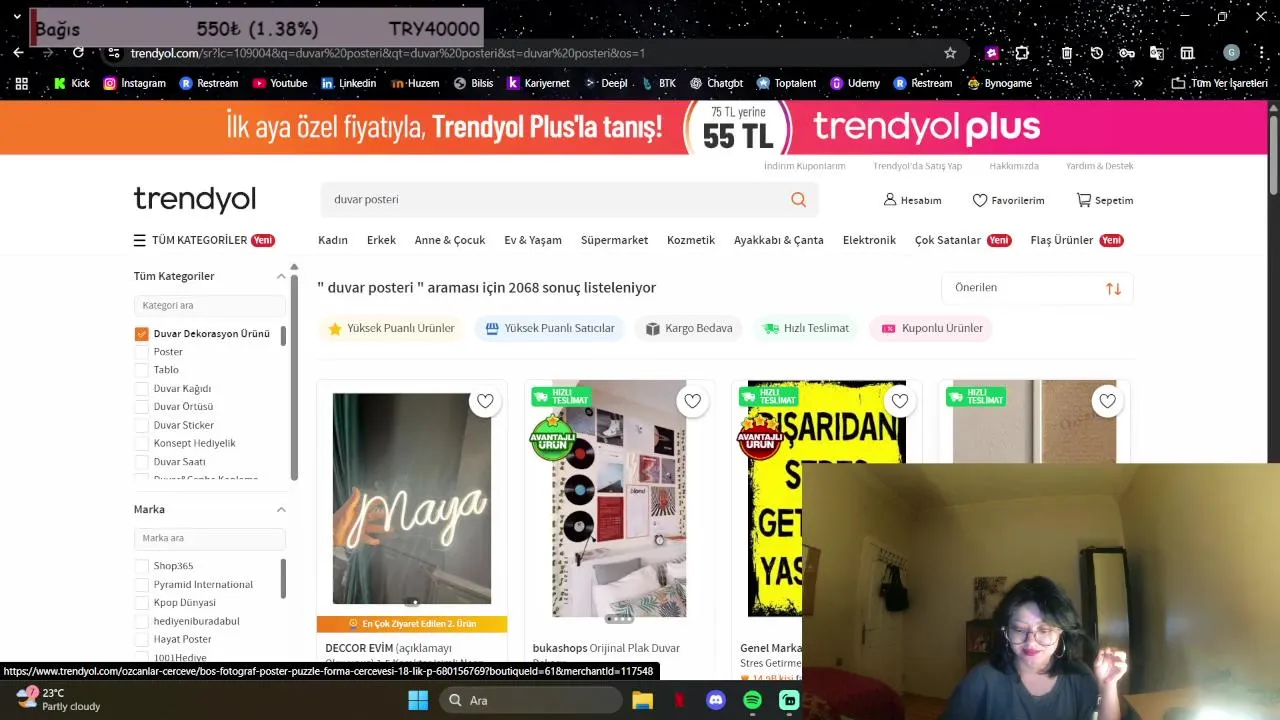The height and width of the screenshot is (720, 1280).
Task: Click the orange search magnifier icon
Action: pyautogui.click(x=798, y=199)
